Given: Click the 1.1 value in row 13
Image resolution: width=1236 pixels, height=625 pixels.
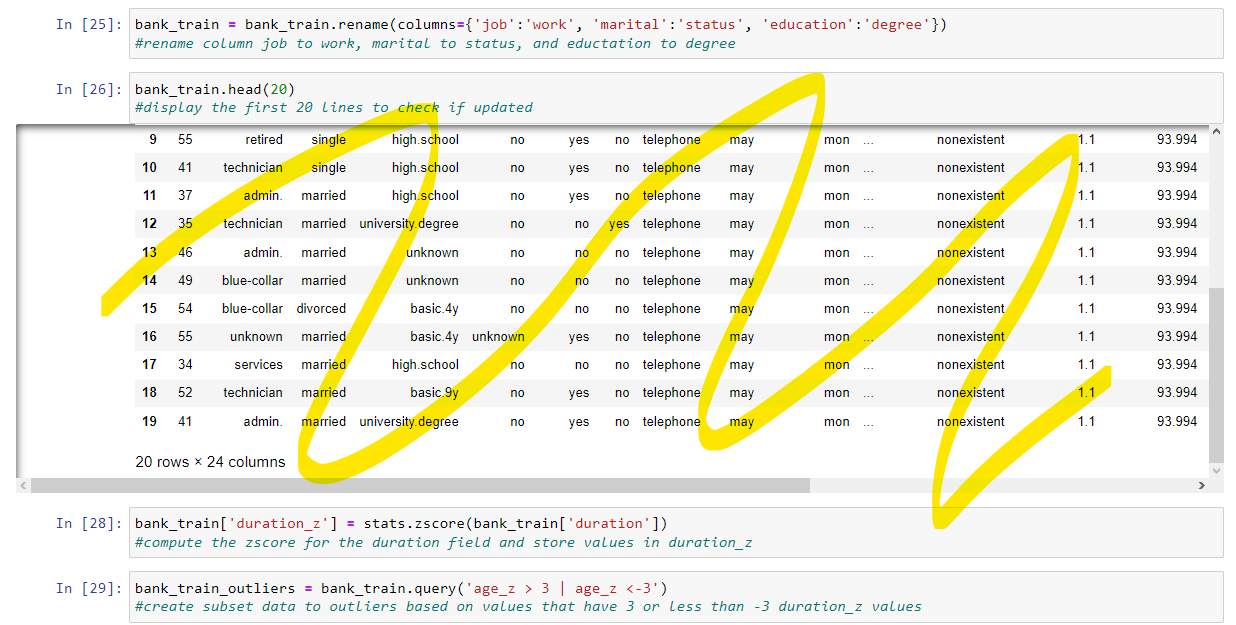Looking at the screenshot, I should pos(1086,253).
